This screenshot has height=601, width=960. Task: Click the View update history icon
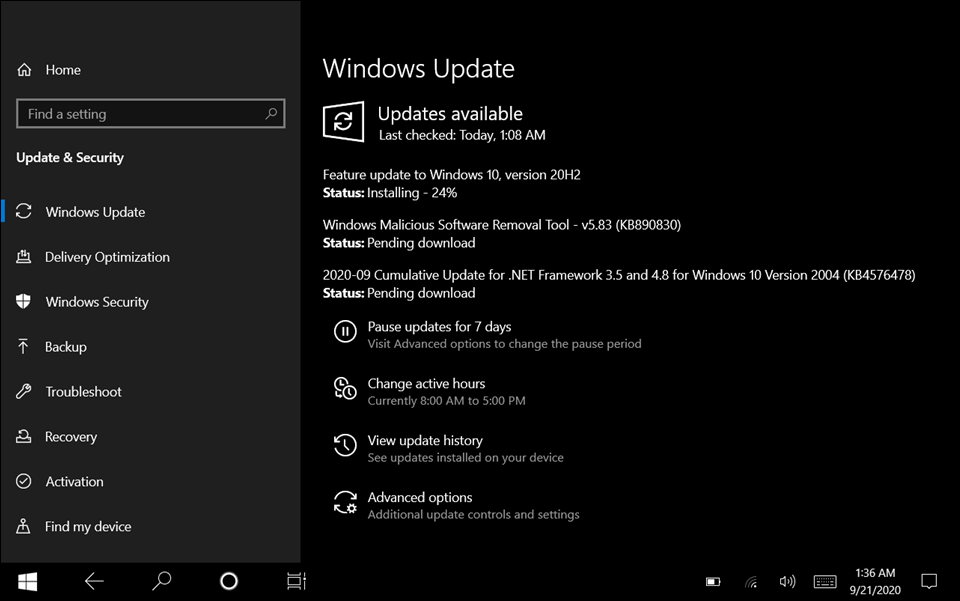[x=345, y=446]
